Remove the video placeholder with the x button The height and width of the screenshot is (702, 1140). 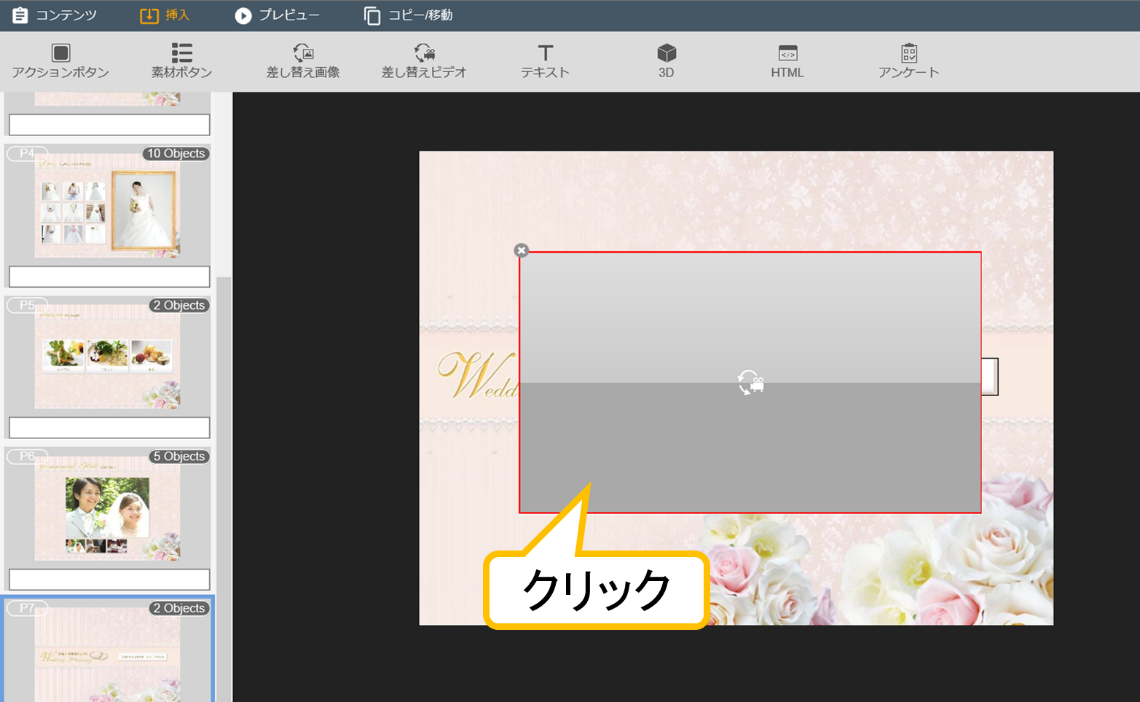click(x=521, y=251)
